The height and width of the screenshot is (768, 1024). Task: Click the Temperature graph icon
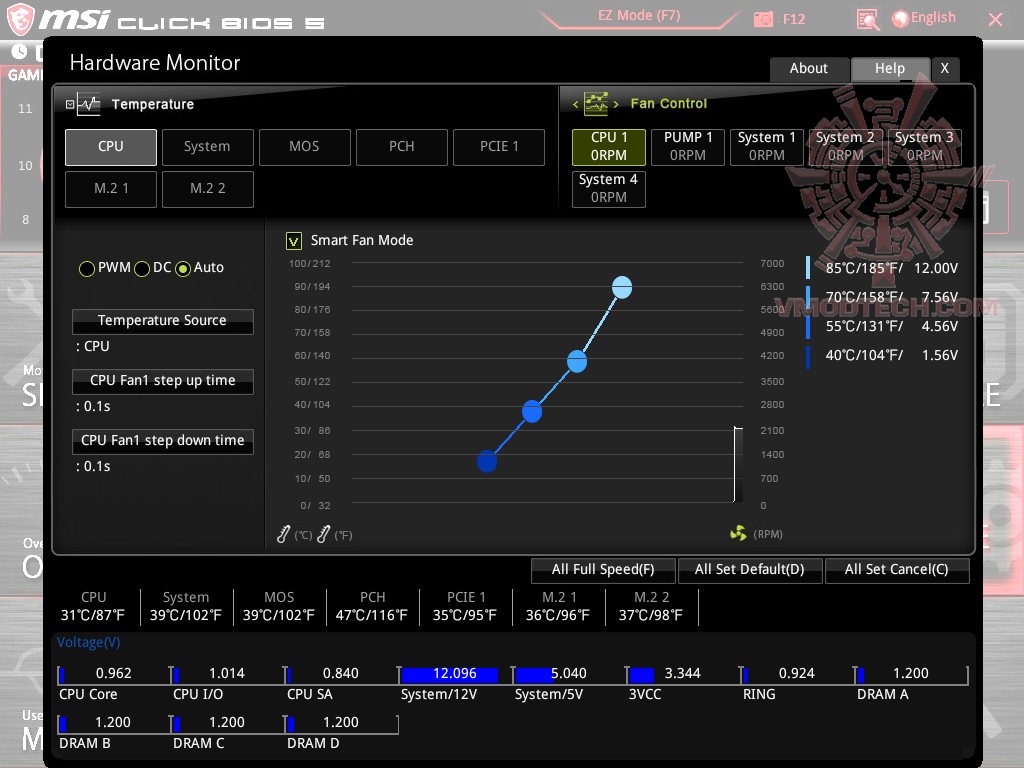(89, 104)
